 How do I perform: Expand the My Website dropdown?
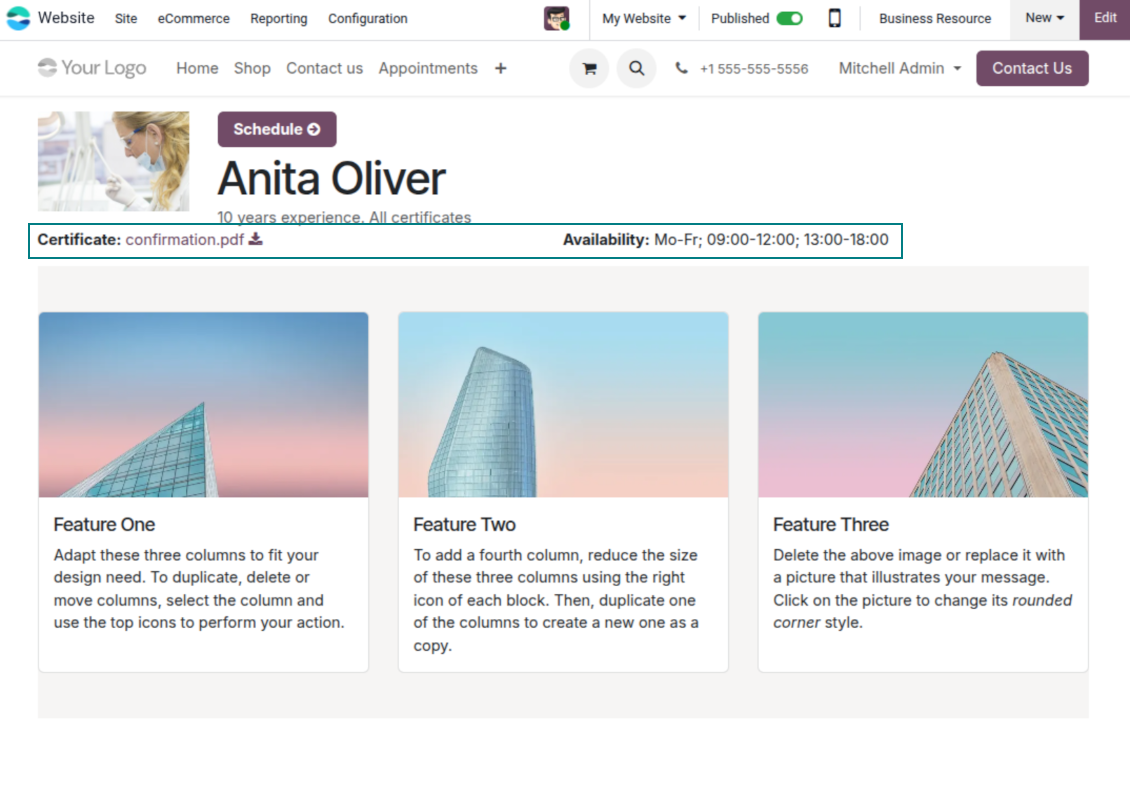click(x=643, y=18)
